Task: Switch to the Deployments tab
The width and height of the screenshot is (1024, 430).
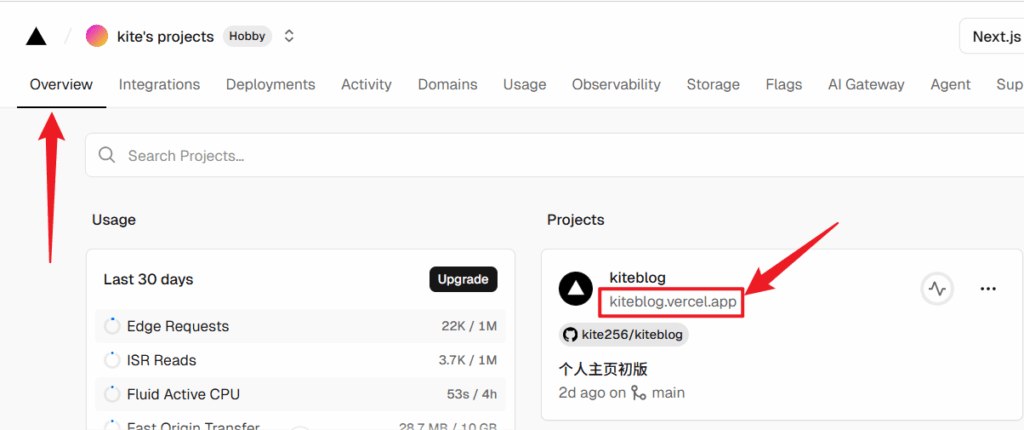Action: tap(270, 85)
